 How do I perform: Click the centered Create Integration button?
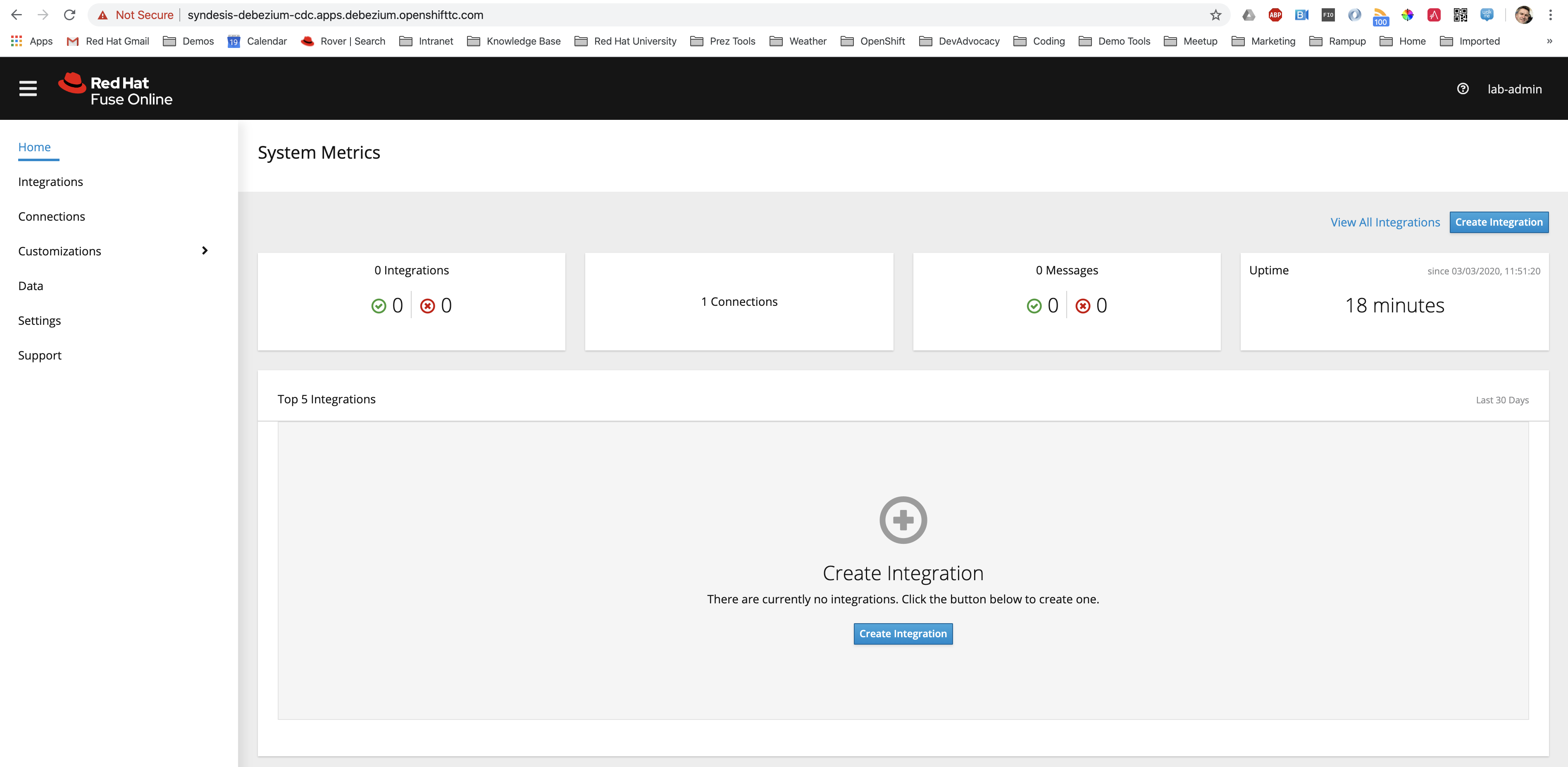point(903,634)
